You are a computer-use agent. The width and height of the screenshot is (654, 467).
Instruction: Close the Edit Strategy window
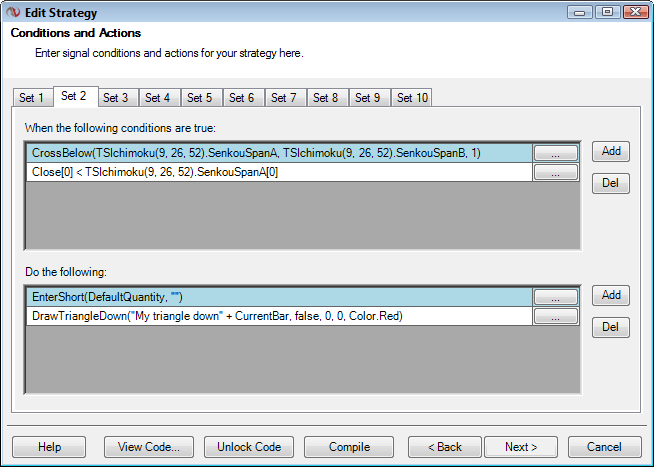pyautogui.click(x=635, y=12)
